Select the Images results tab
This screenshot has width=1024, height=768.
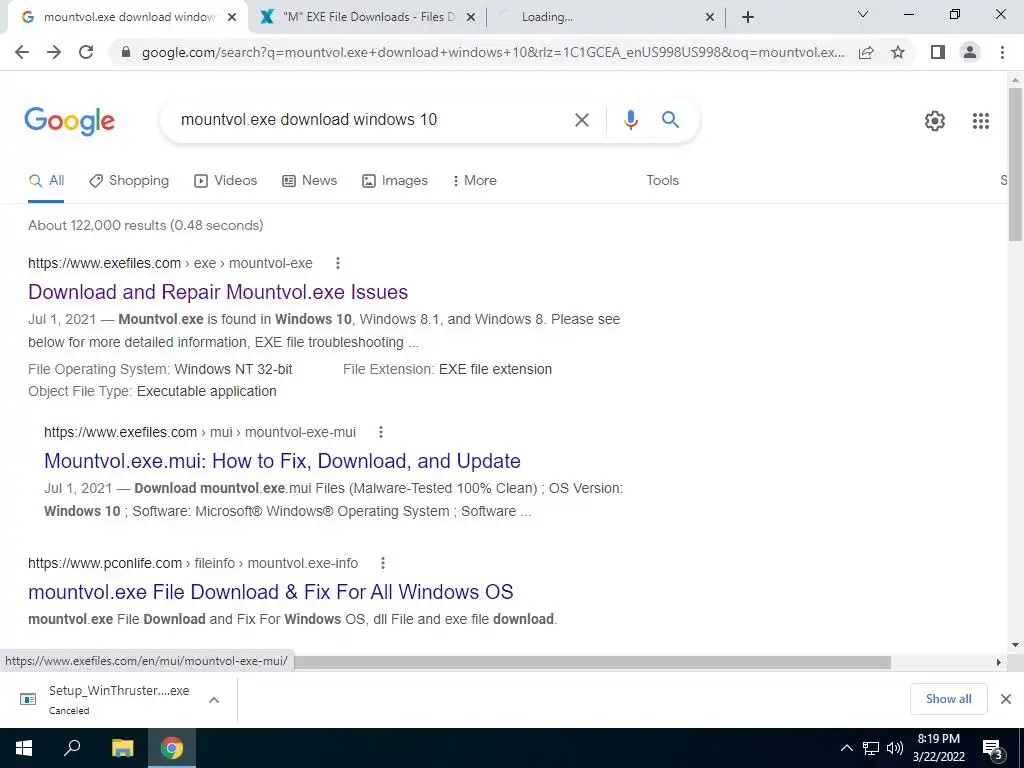tap(395, 181)
